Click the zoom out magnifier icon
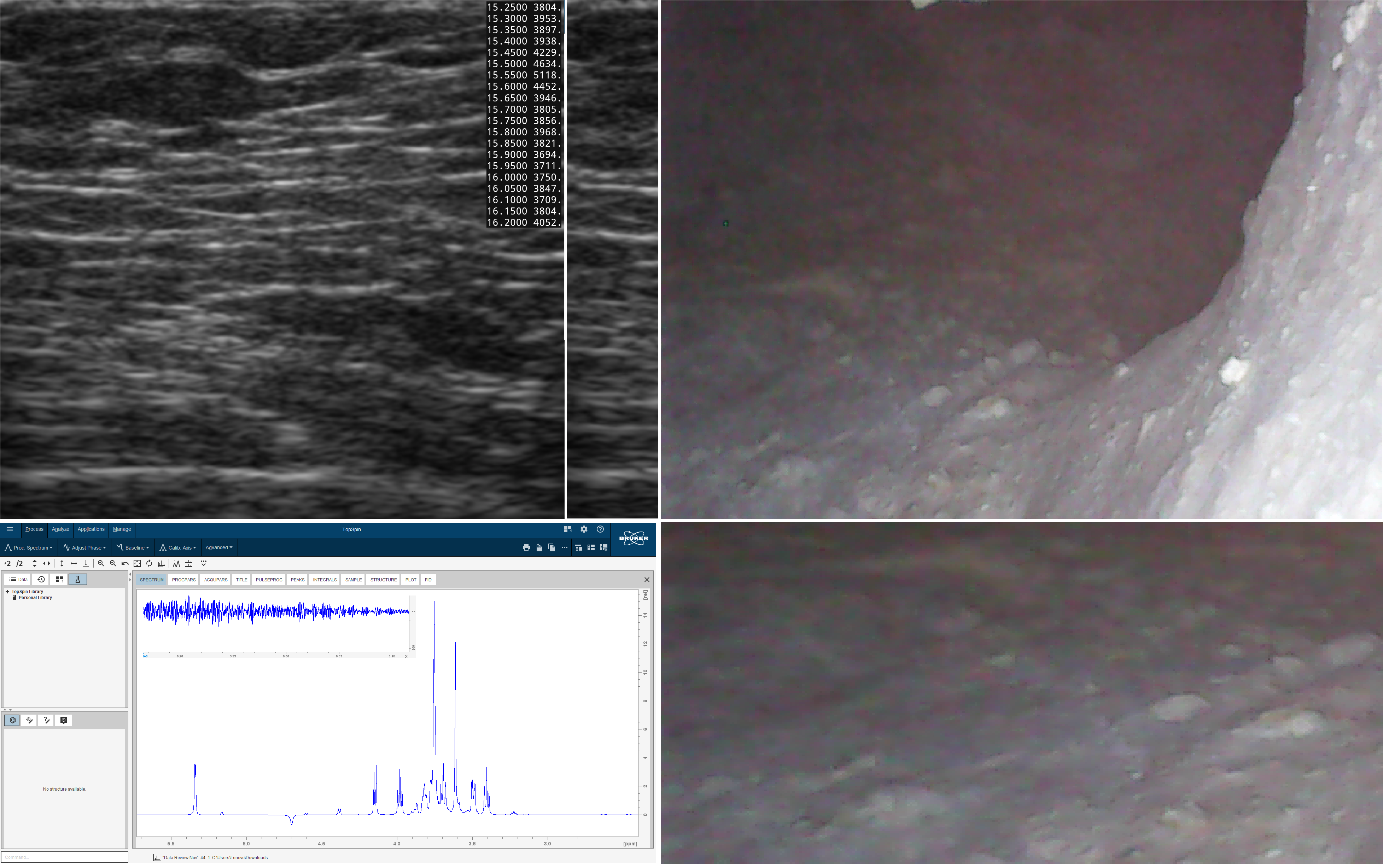 click(113, 564)
